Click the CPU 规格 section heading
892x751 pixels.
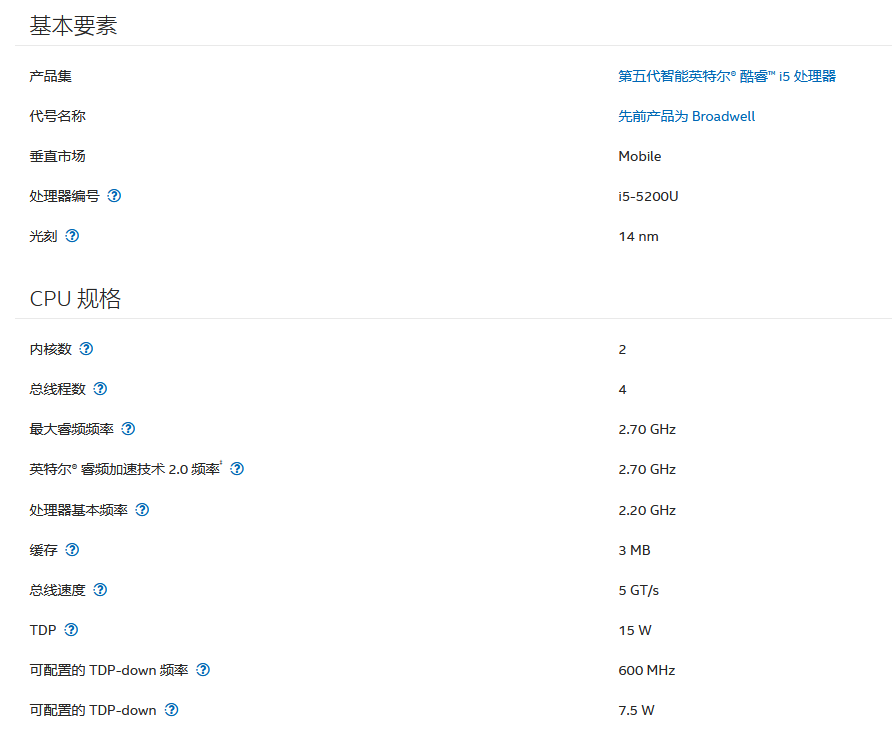click(x=75, y=299)
